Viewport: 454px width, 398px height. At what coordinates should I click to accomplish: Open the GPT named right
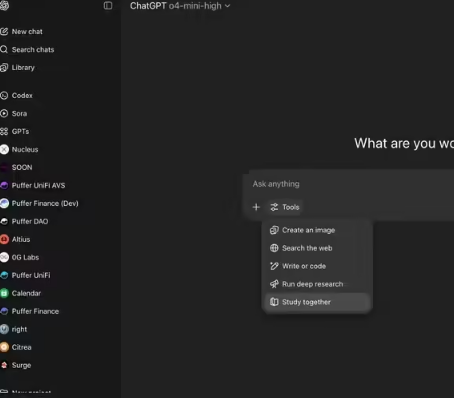19,330
